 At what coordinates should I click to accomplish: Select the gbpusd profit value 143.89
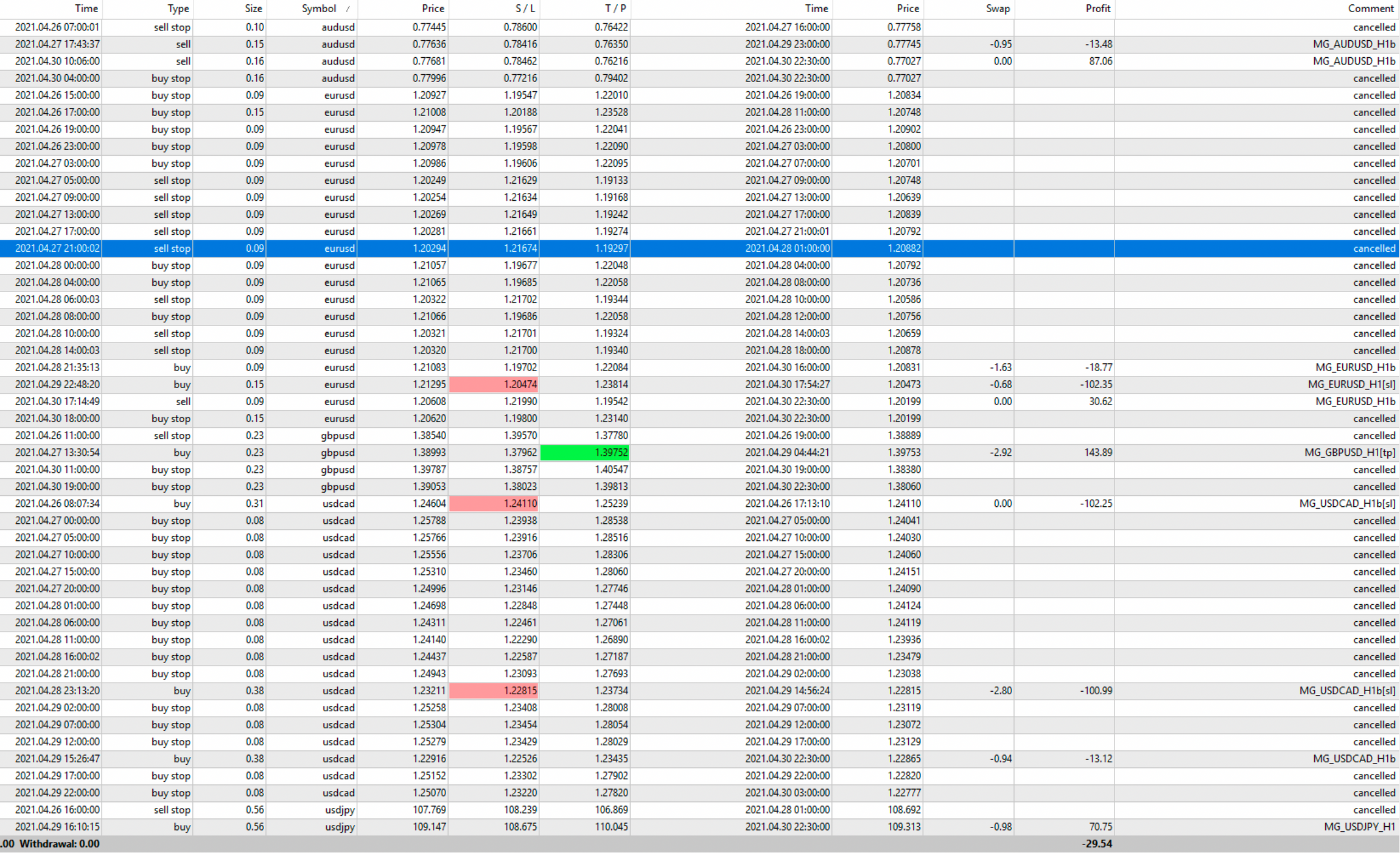tap(1099, 453)
